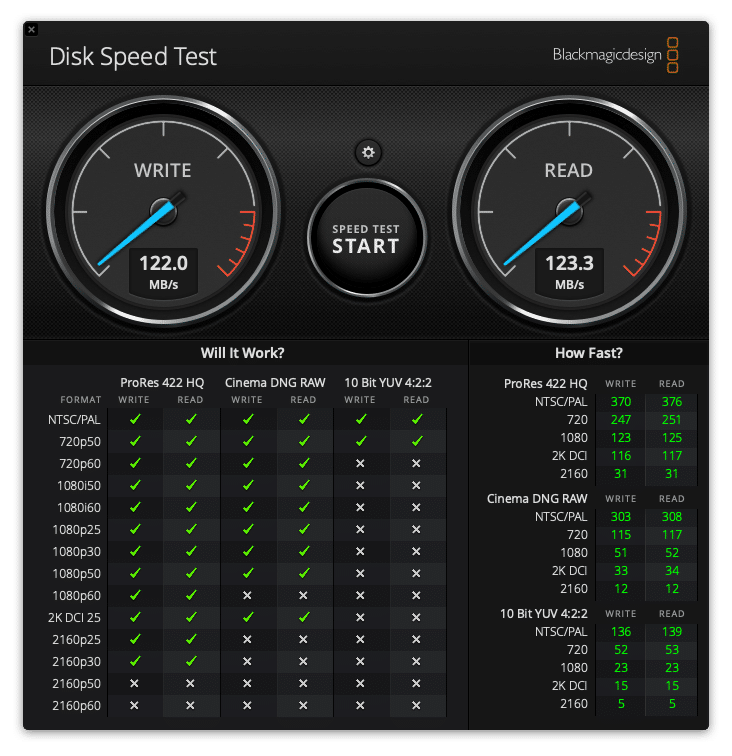Click 2160p60 10 Bit YUV read cross
This screenshot has width=732, height=756.
point(417,705)
